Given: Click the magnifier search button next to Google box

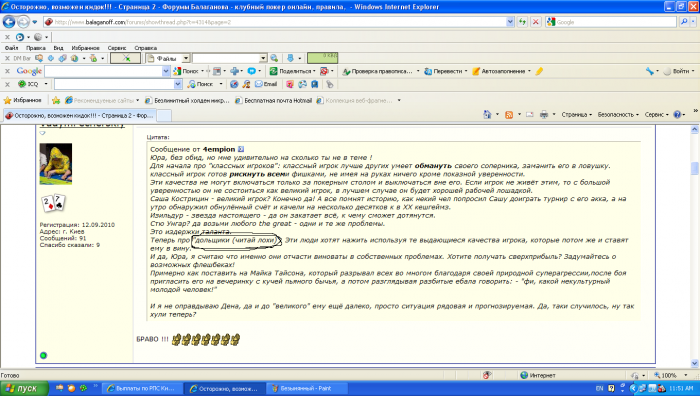Looking at the screenshot, I should pyautogui.click(x=684, y=21).
